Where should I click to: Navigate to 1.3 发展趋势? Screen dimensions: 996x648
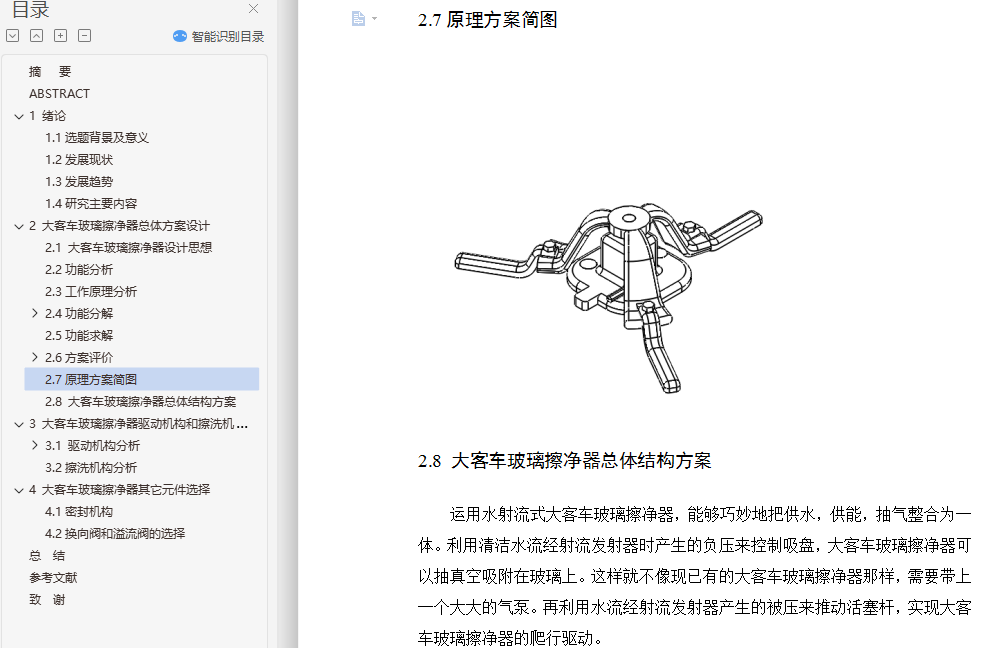79,182
